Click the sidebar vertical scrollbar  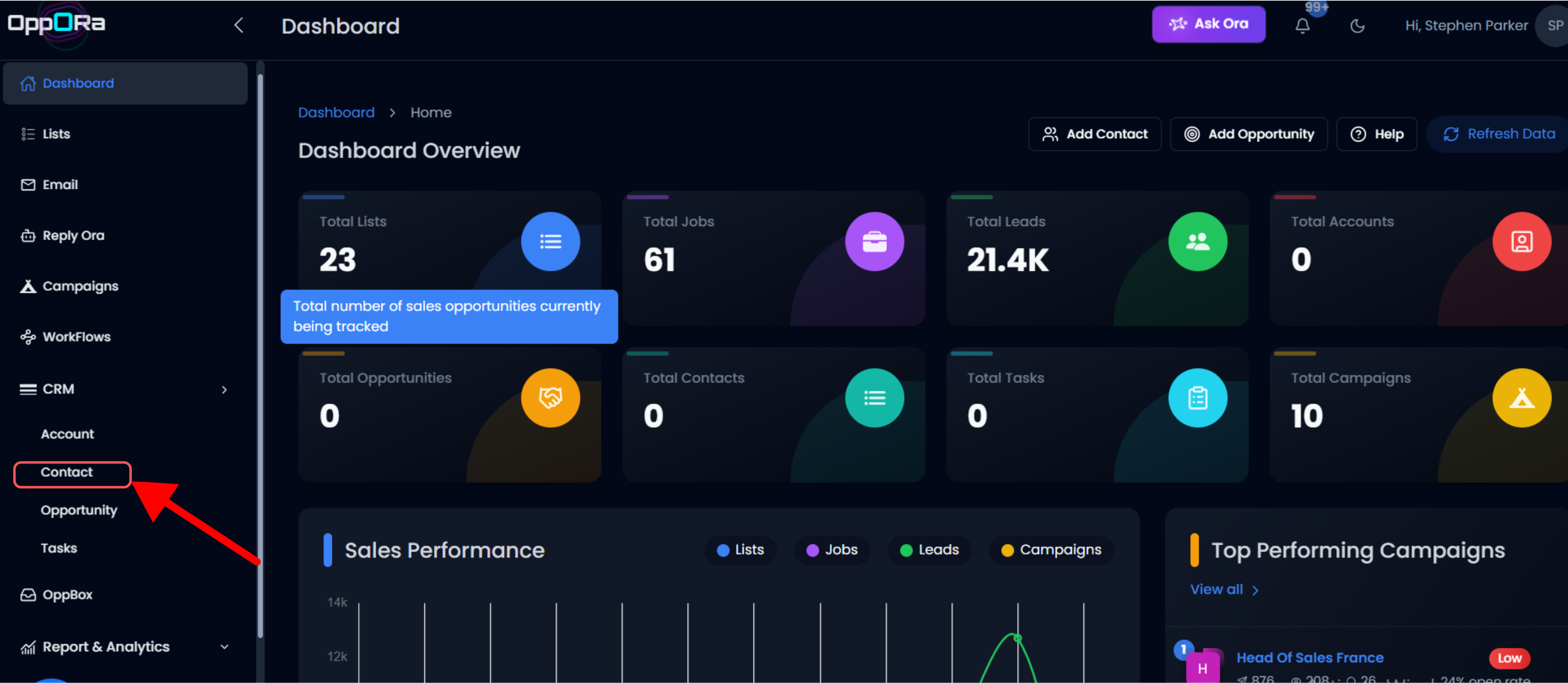260,353
